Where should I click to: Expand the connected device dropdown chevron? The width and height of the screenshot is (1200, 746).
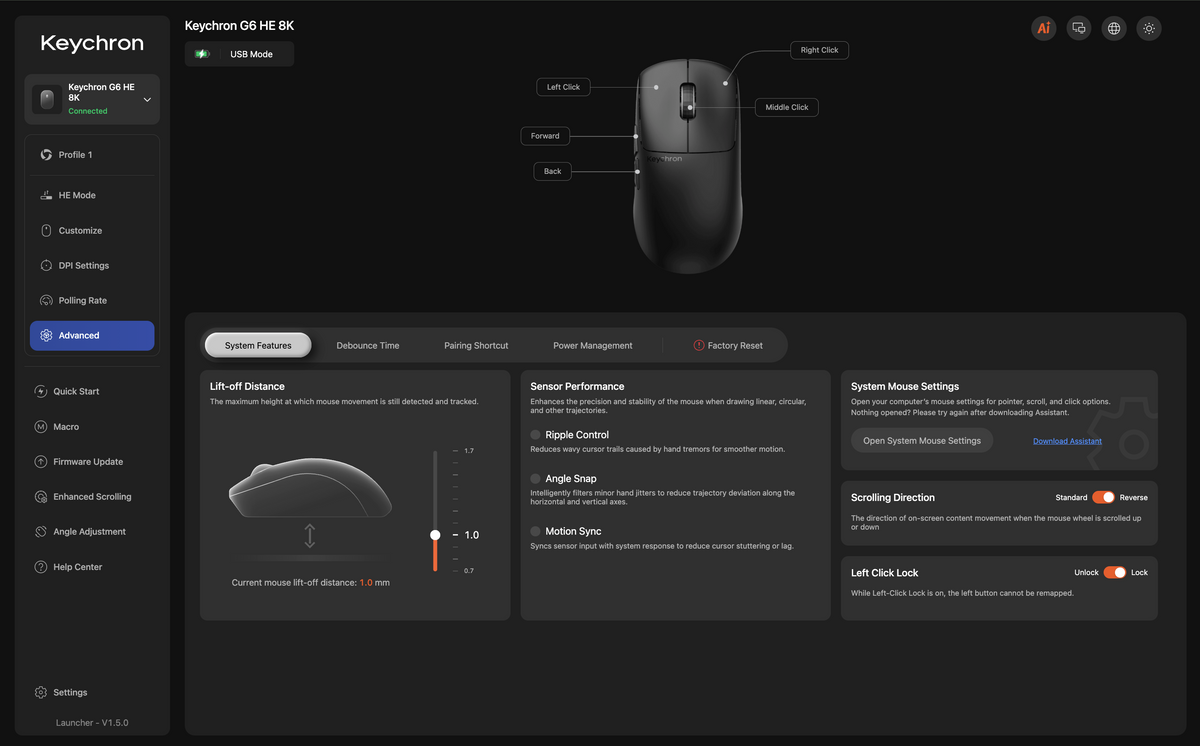[147, 100]
